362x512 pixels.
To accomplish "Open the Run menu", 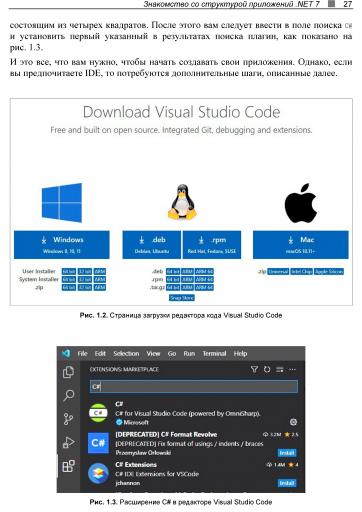I will (189, 353).
